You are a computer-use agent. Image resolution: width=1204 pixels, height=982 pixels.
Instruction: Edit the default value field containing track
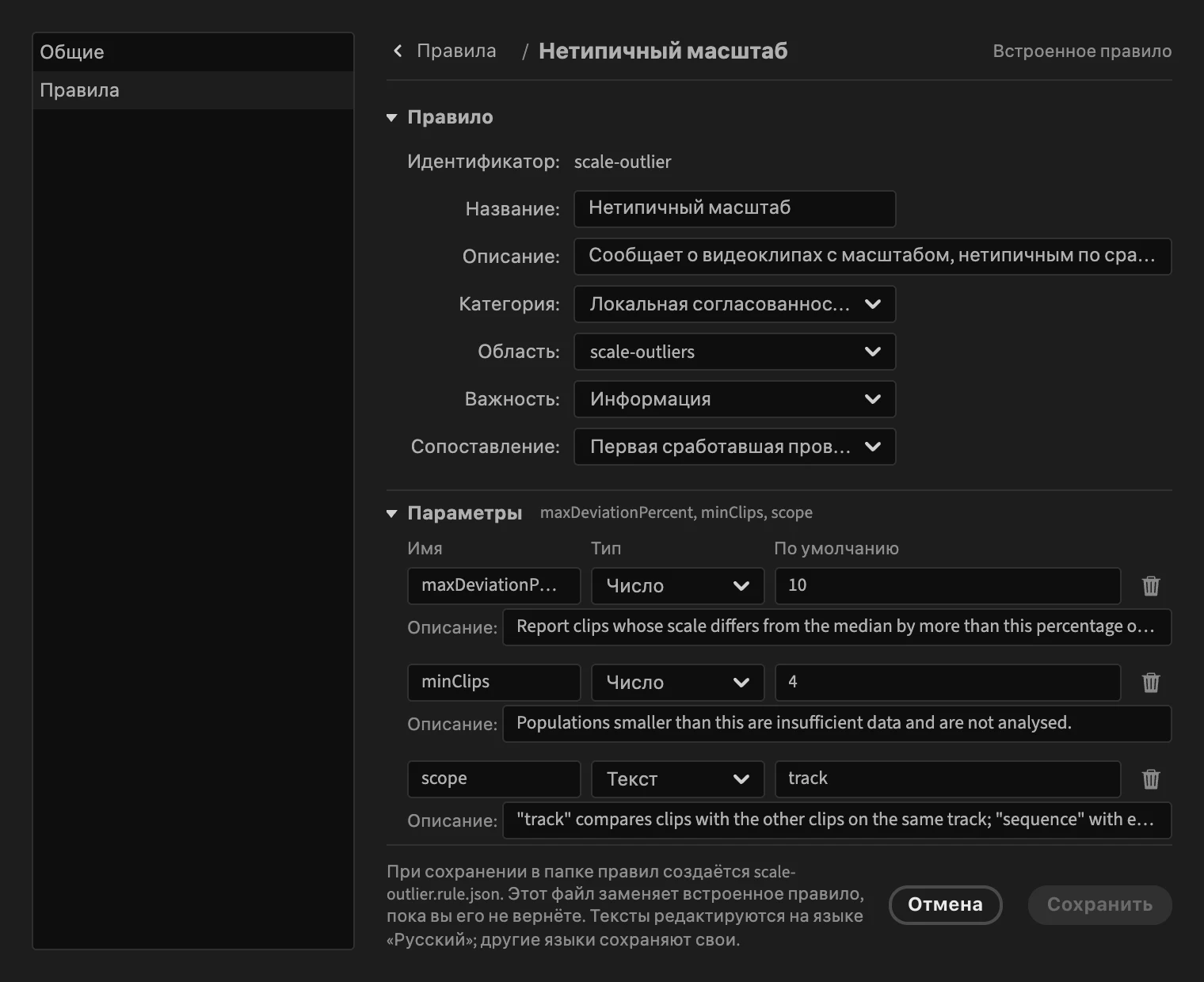click(x=948, y=779)
